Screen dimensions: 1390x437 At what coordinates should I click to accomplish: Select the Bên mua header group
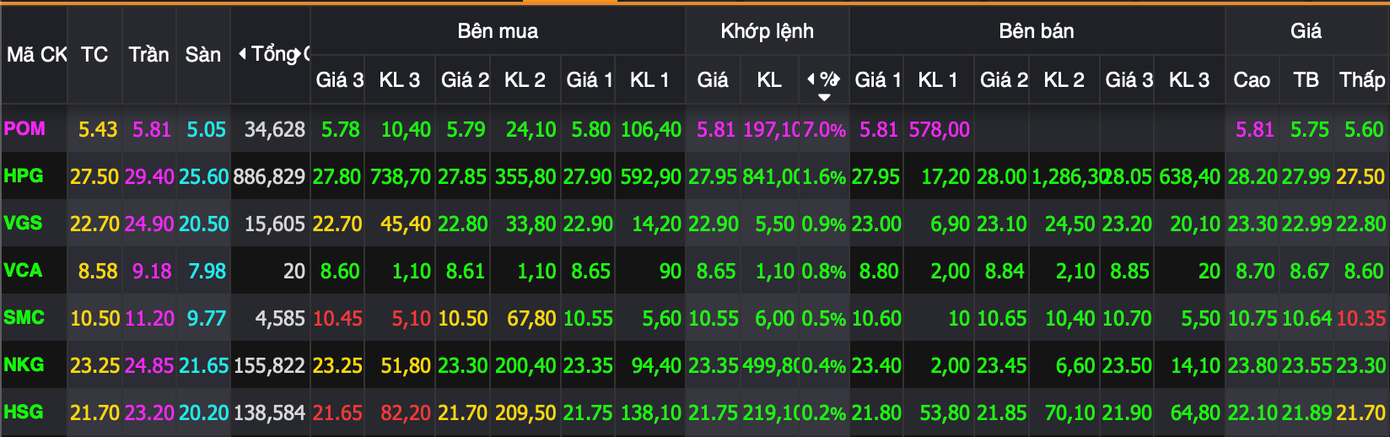497,31
